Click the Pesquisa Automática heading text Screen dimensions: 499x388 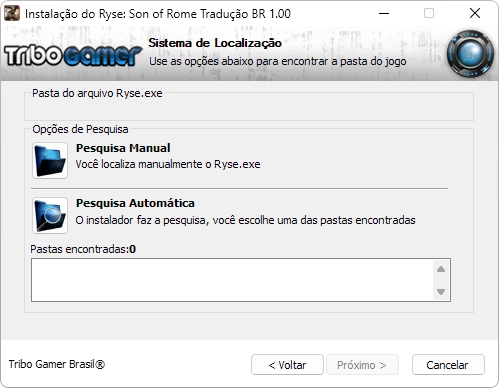click(135, 203)
